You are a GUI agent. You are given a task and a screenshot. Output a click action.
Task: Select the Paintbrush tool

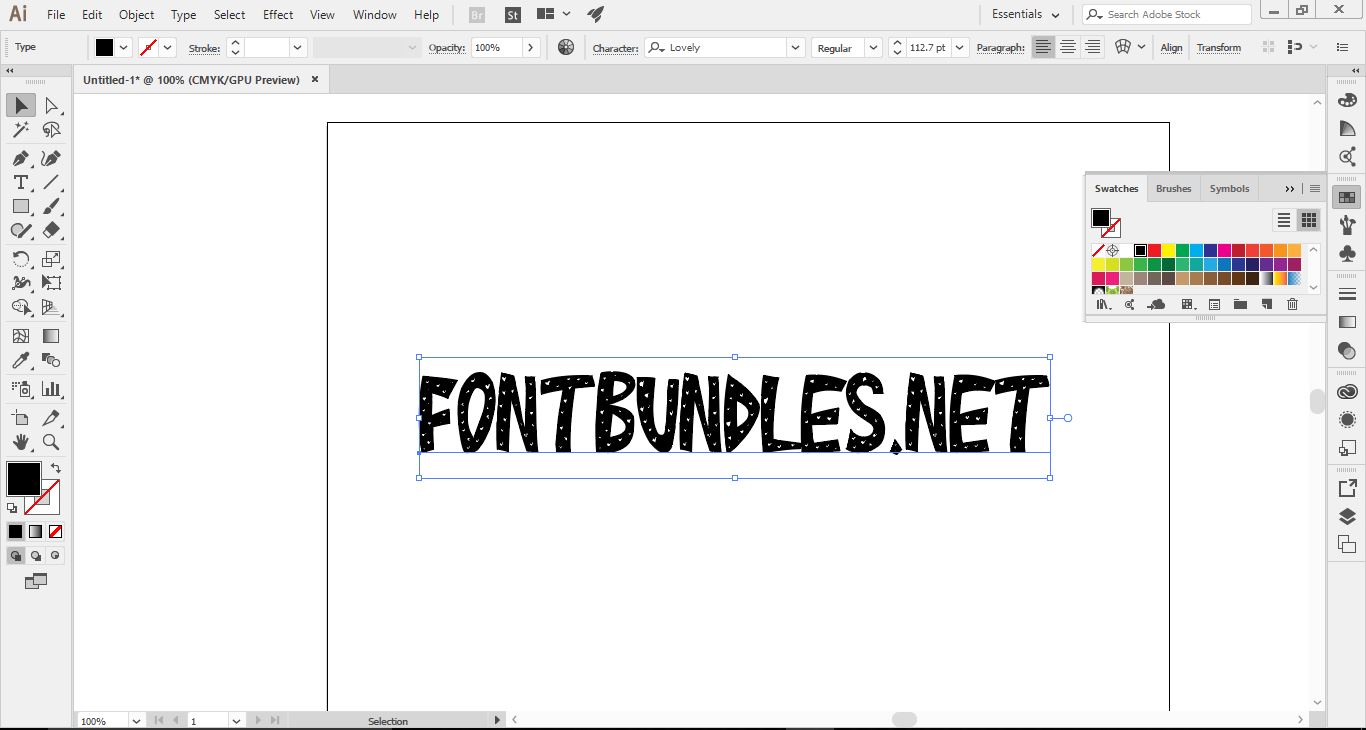click(x=51, y=206)
